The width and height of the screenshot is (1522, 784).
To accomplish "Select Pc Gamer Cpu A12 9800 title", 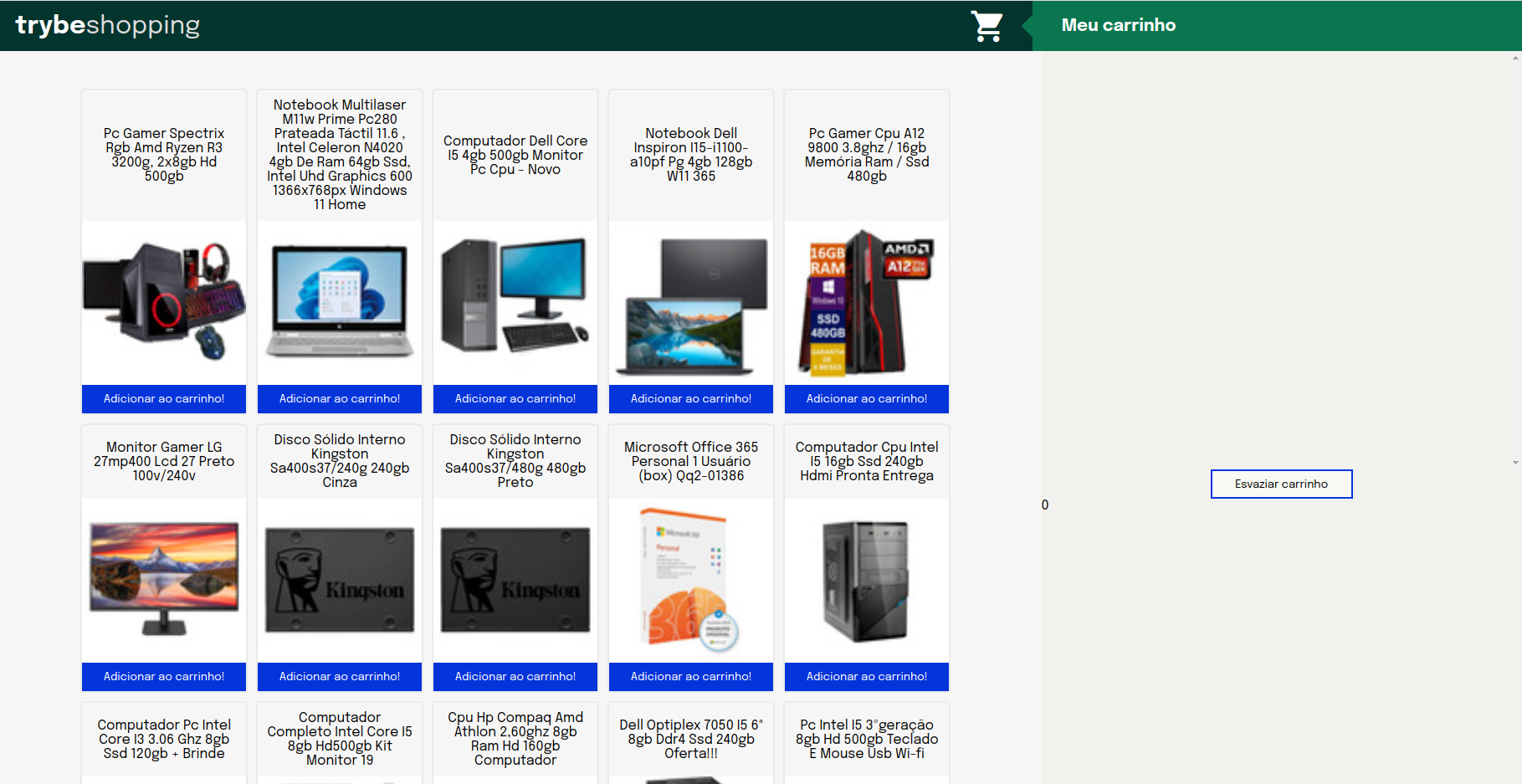I will tap(867, 155).
